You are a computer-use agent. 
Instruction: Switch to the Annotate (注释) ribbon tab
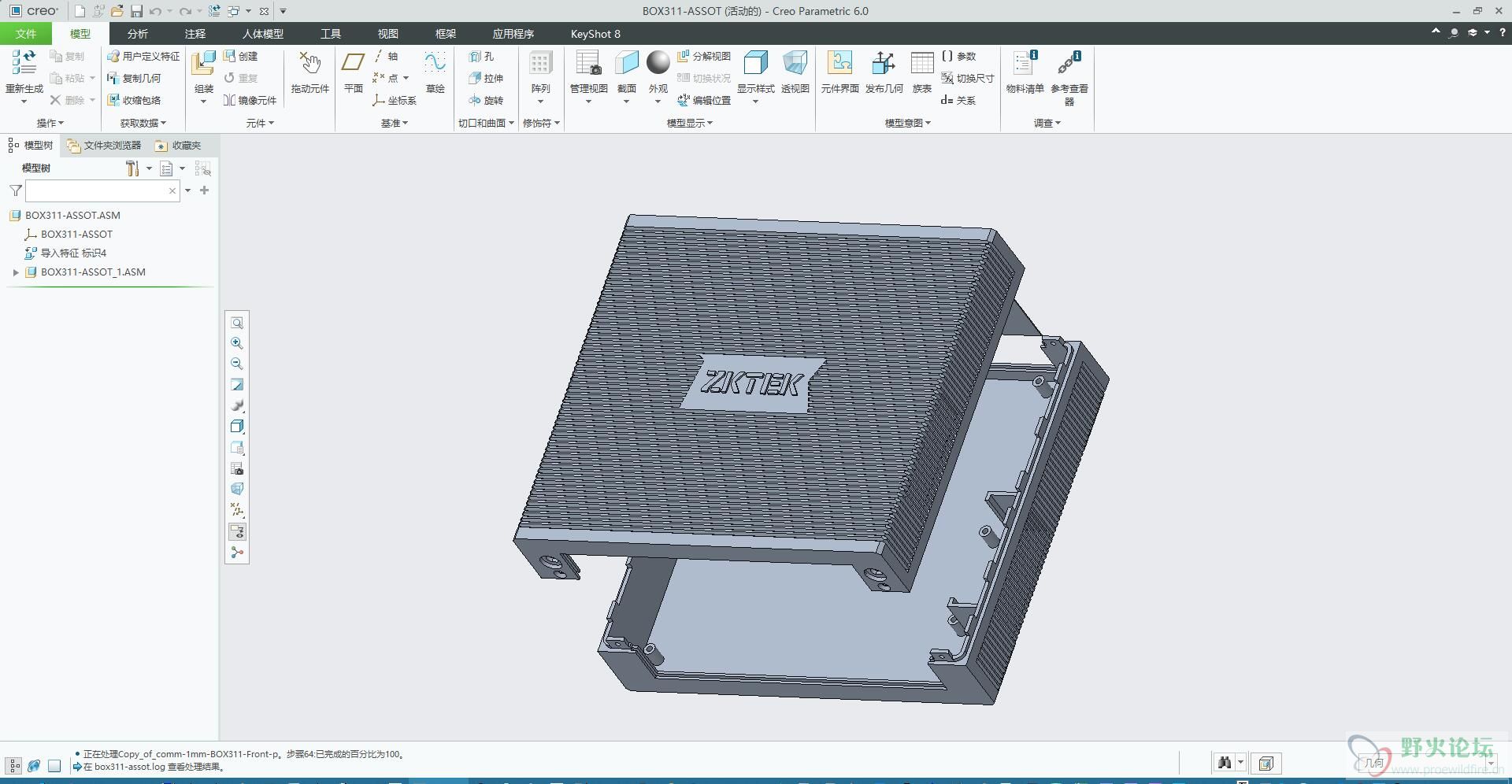195,34
